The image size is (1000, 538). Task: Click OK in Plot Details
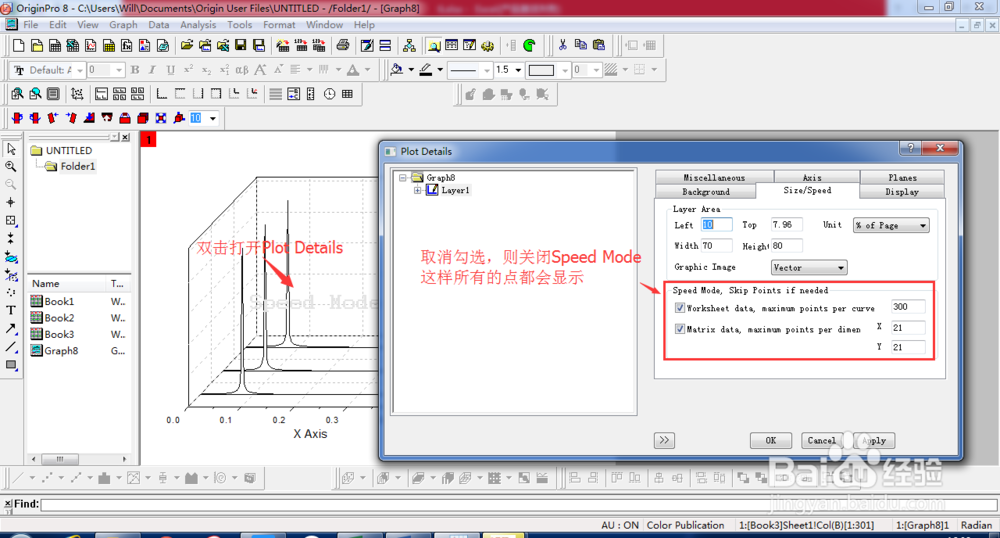point(770,440)
